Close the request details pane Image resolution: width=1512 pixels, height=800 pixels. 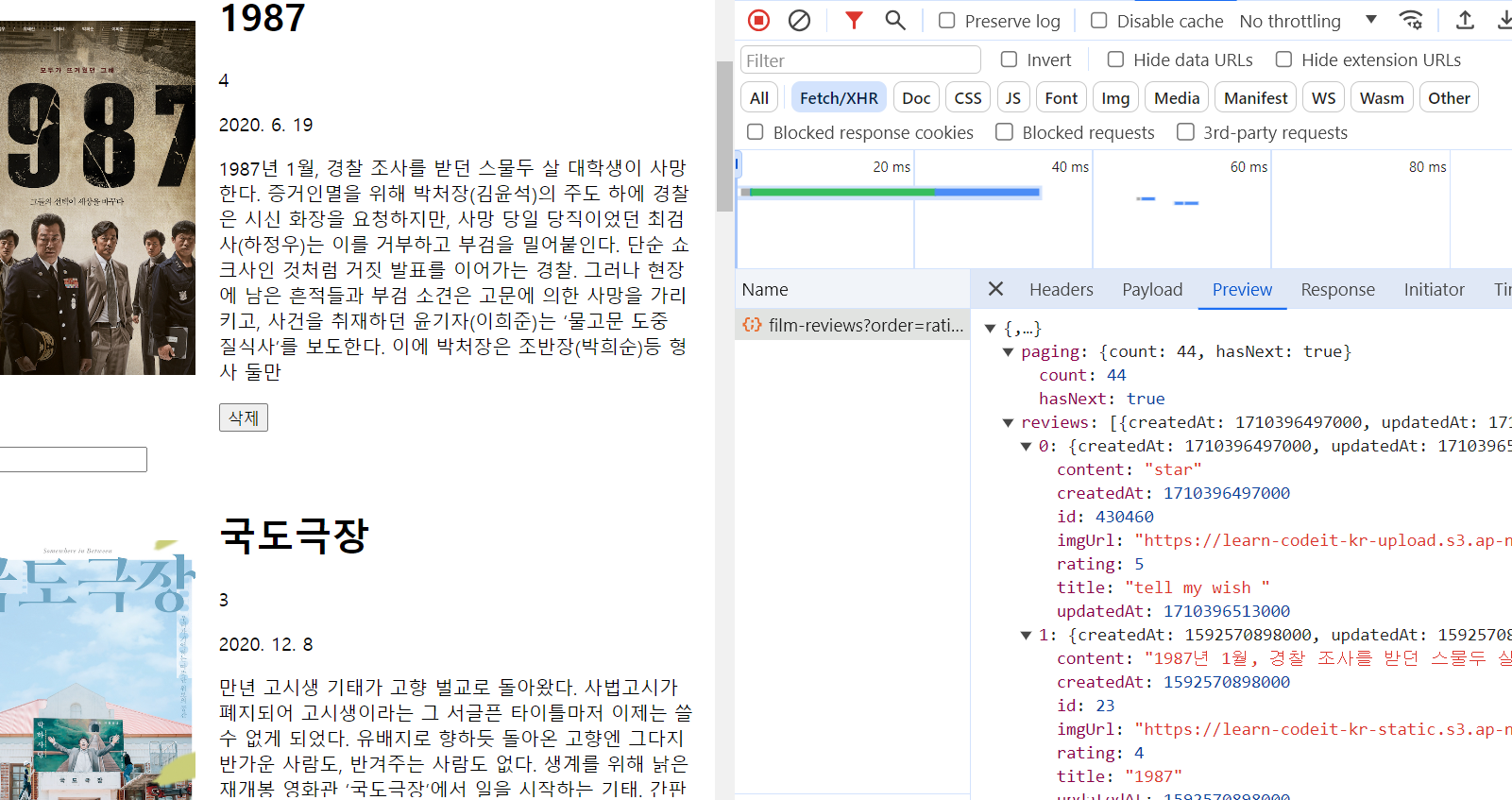[x=995, y=289]
